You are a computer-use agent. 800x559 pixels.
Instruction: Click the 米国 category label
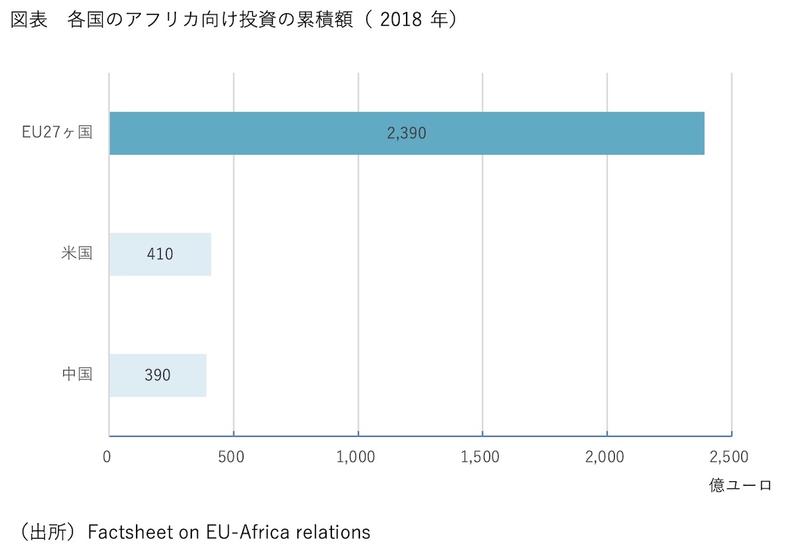tap(76, 254)
